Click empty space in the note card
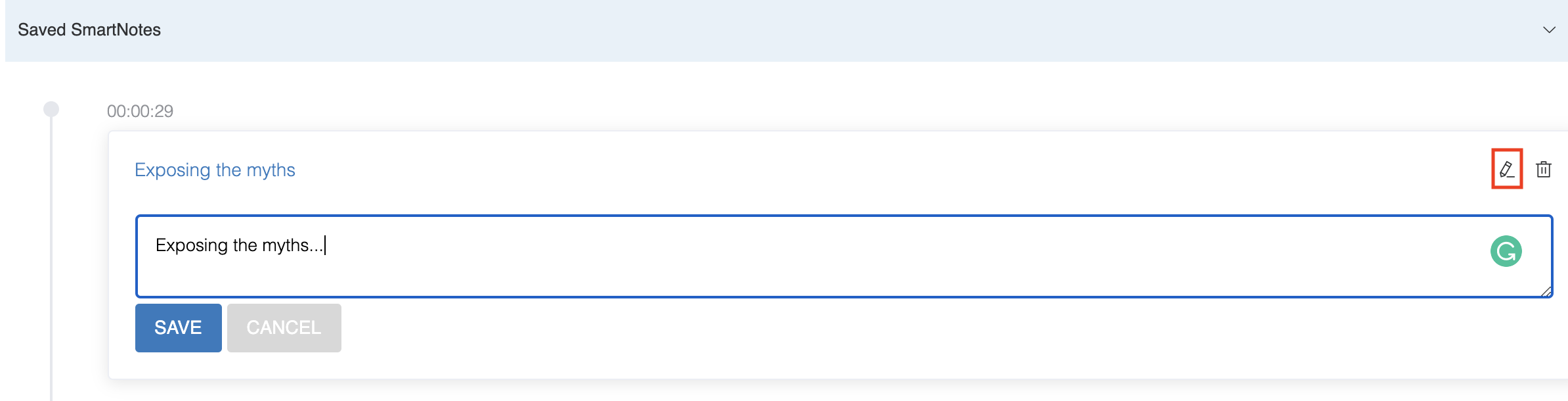The height and width of the screenshot is (401, 1568). (x=854, y=335)
